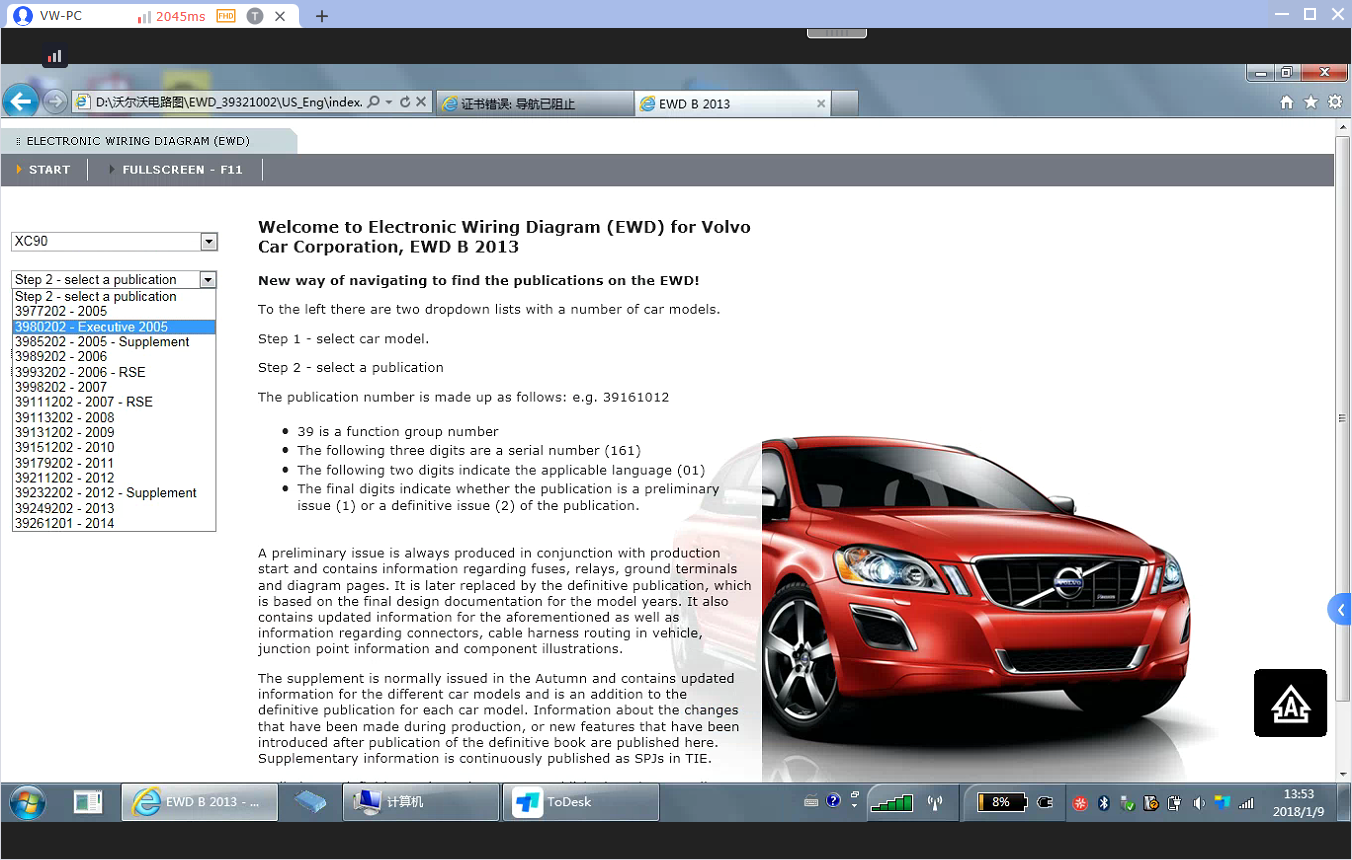Click the red round tray icon
This screenshot has height=860, width=1352.
[x=1080, y=802]
